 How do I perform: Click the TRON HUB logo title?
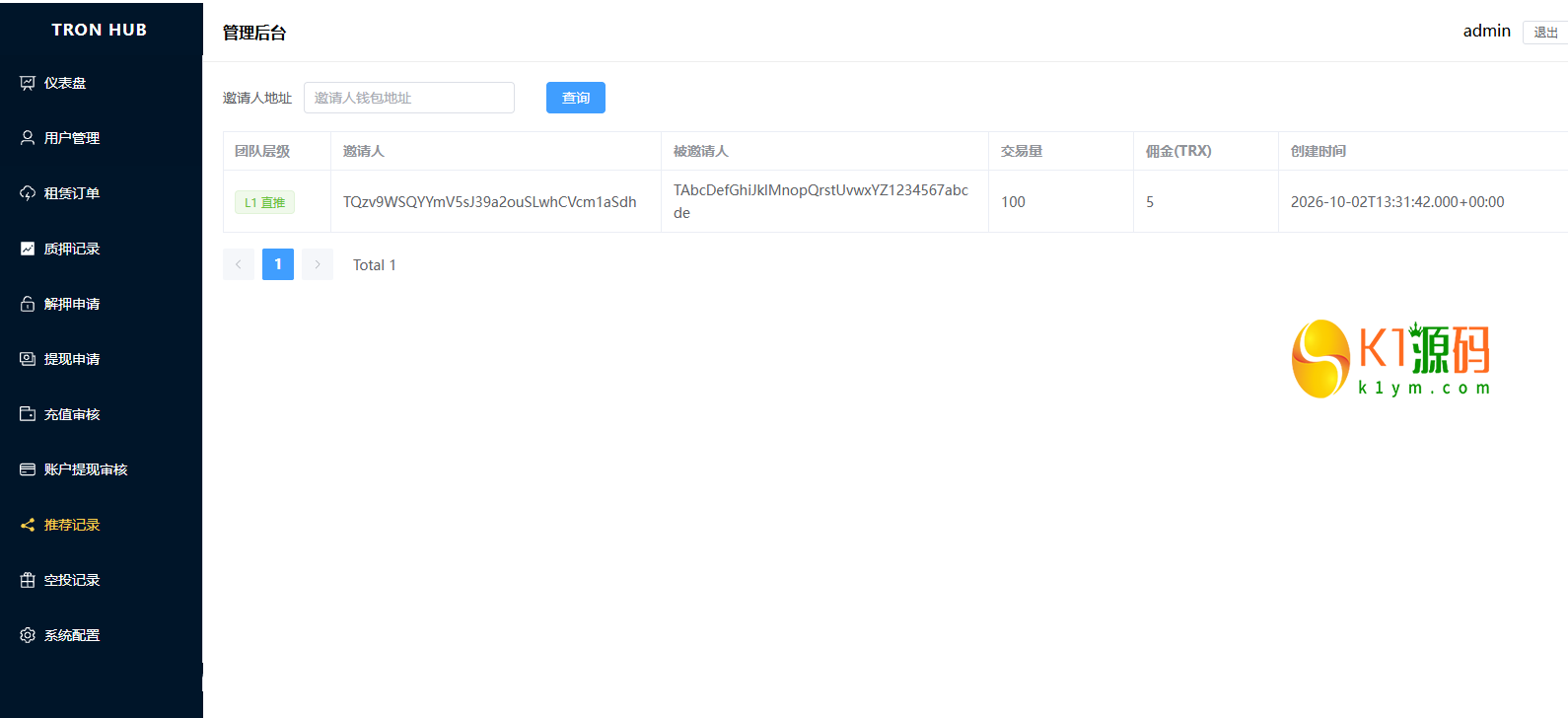[100, 30]
